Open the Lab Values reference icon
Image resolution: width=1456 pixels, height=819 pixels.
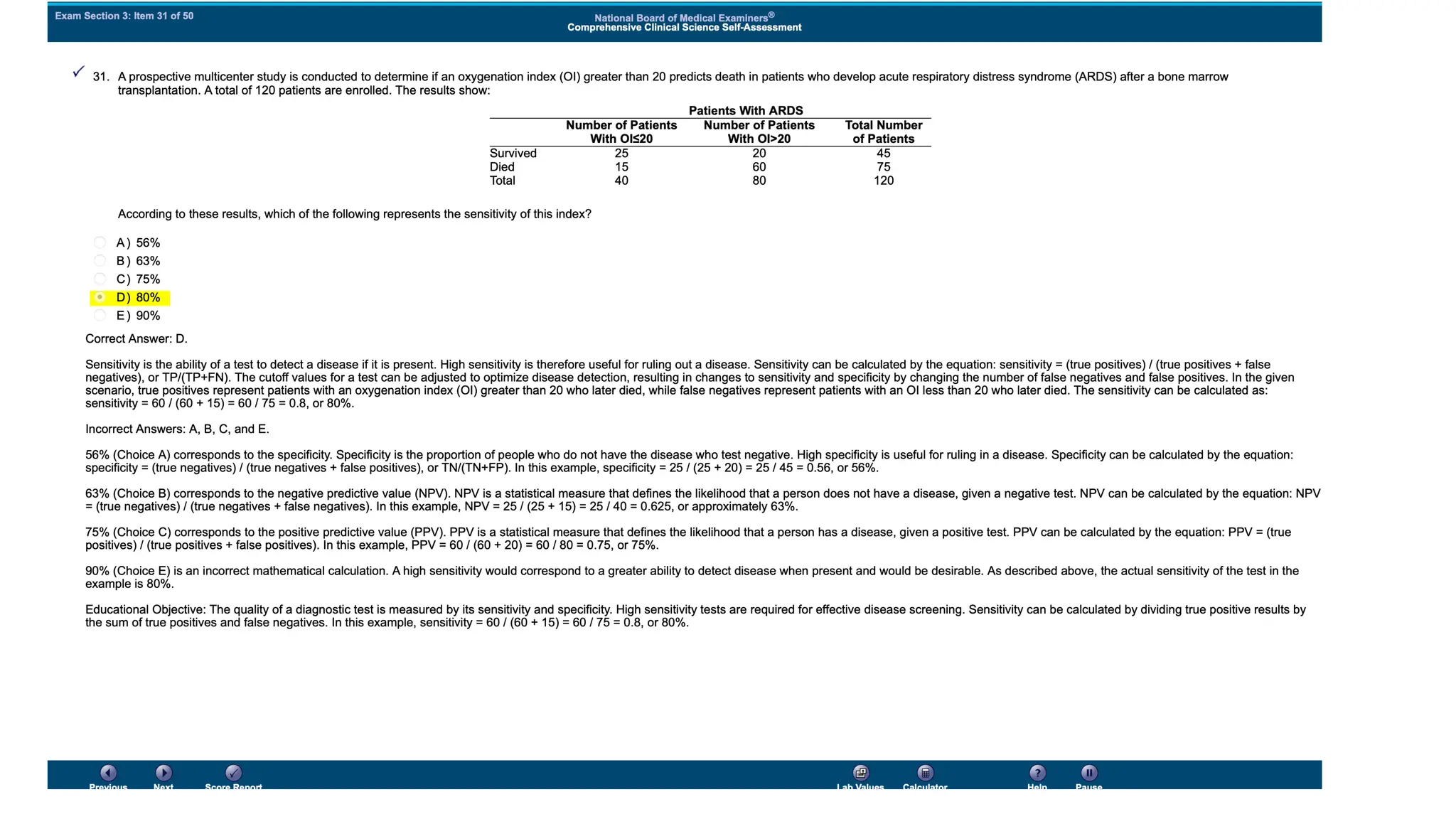860,773
